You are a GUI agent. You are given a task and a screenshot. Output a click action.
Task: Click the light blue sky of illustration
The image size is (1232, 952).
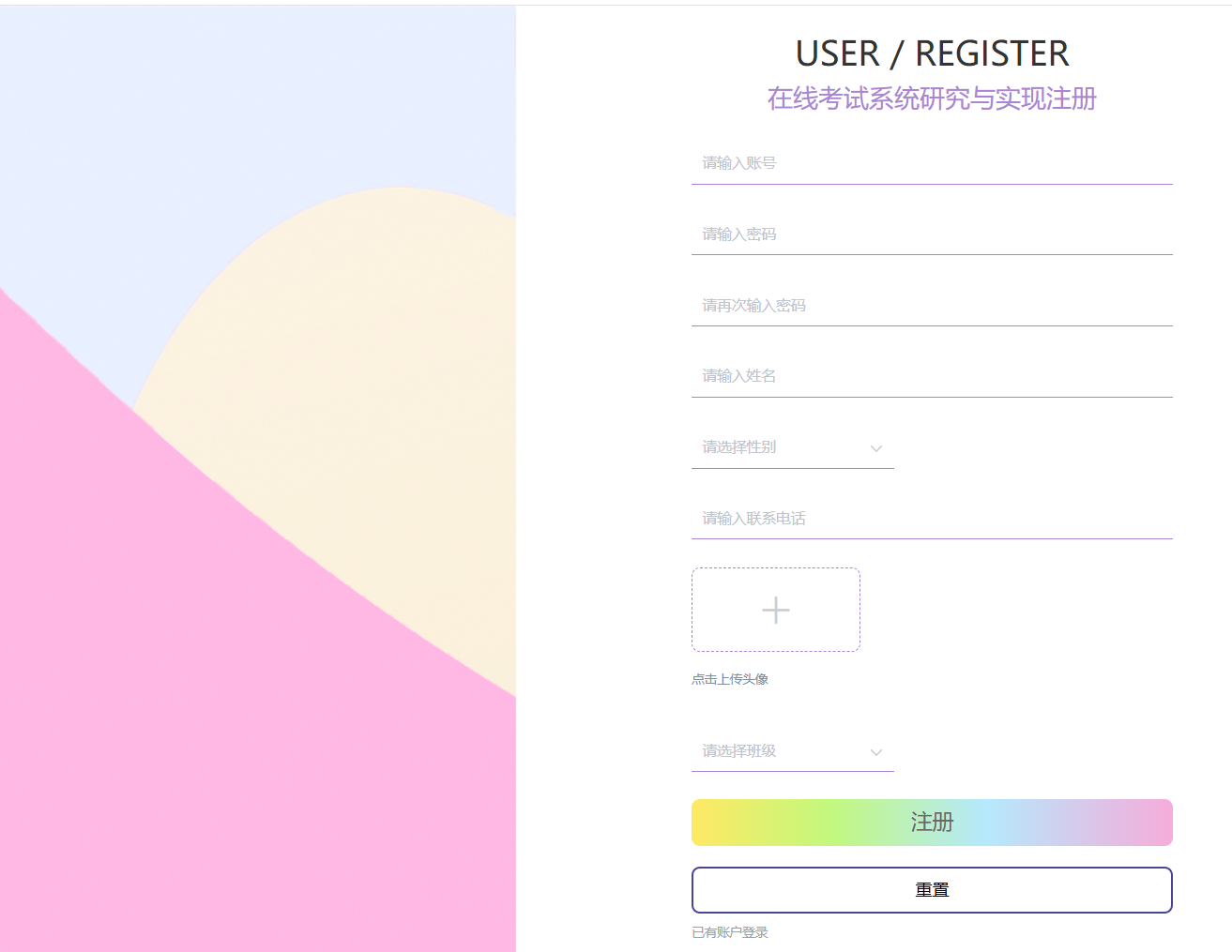(188, 113)
